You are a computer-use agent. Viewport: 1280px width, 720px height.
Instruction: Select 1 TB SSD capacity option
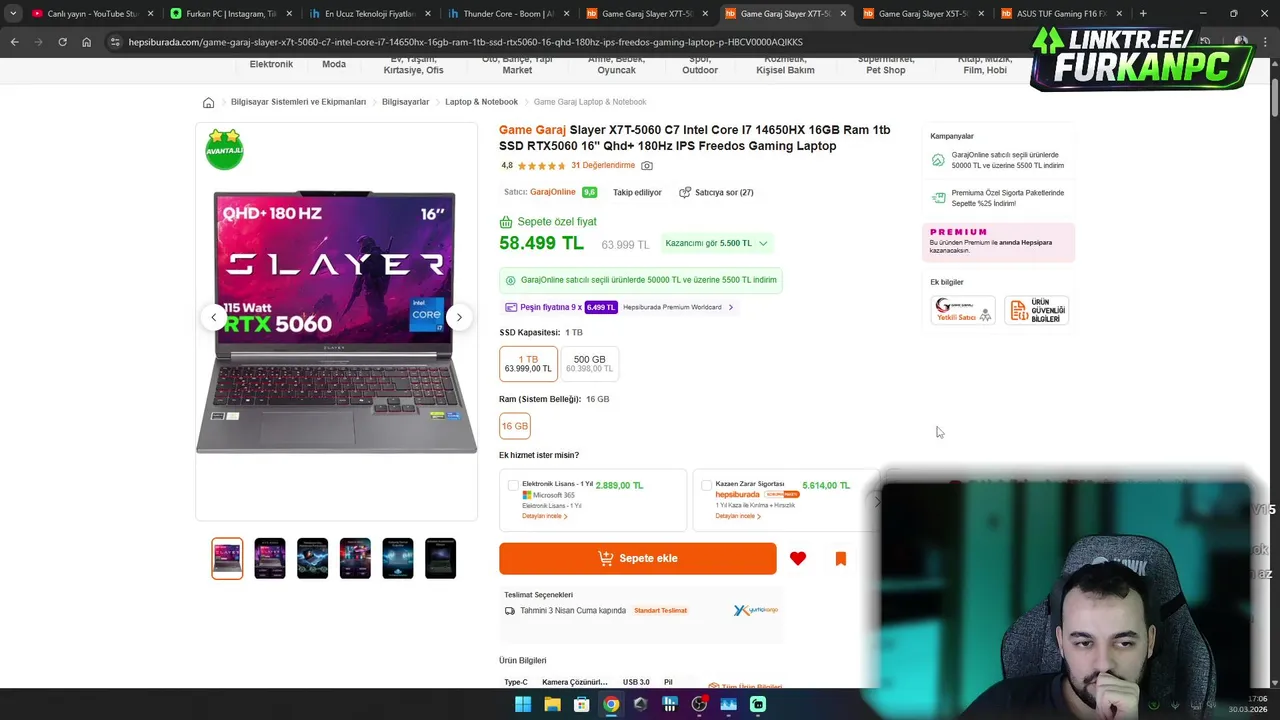(x=528, y=363)
